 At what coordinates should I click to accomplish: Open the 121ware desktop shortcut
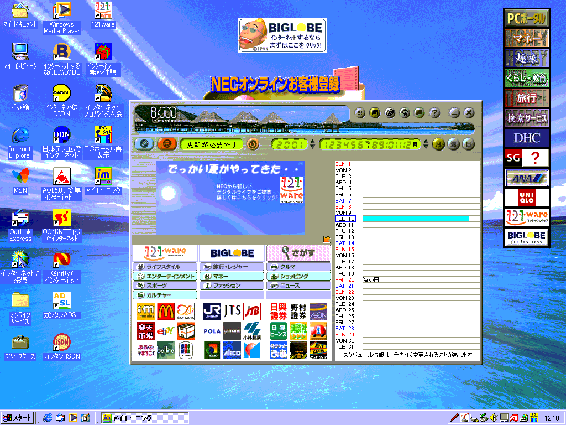point(103,14)
